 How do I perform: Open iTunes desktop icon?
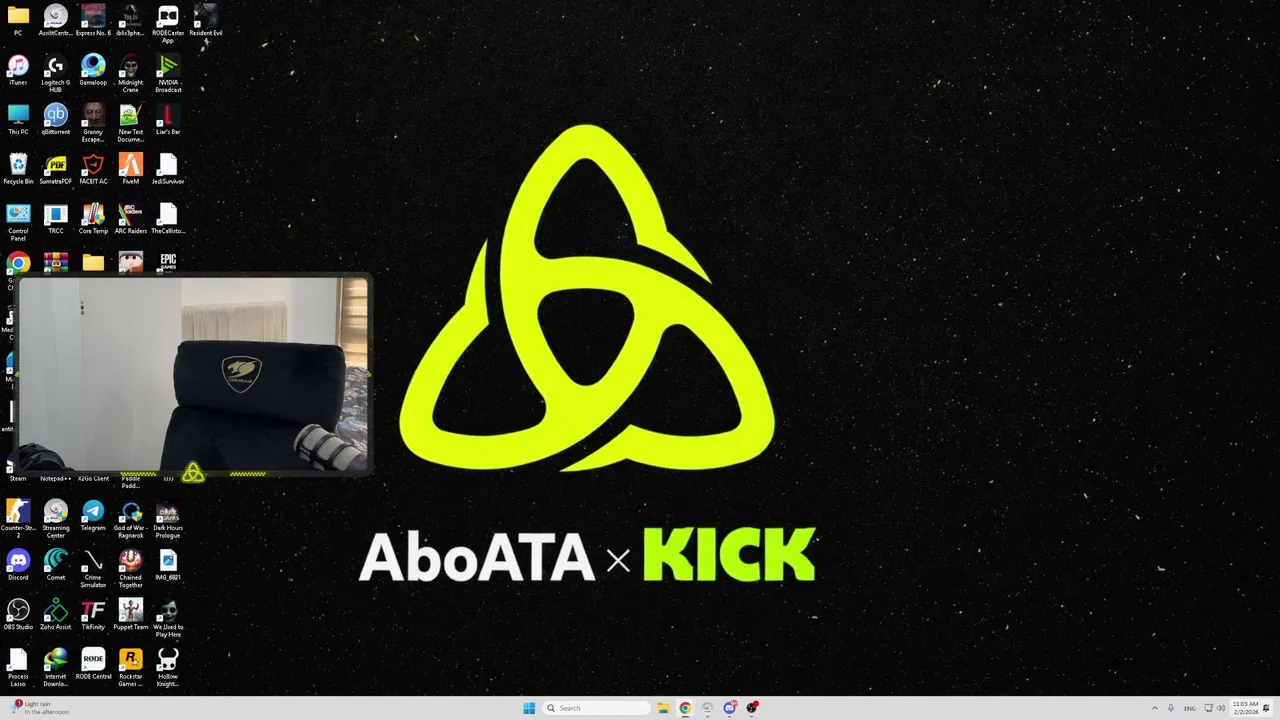click(18, 70)
